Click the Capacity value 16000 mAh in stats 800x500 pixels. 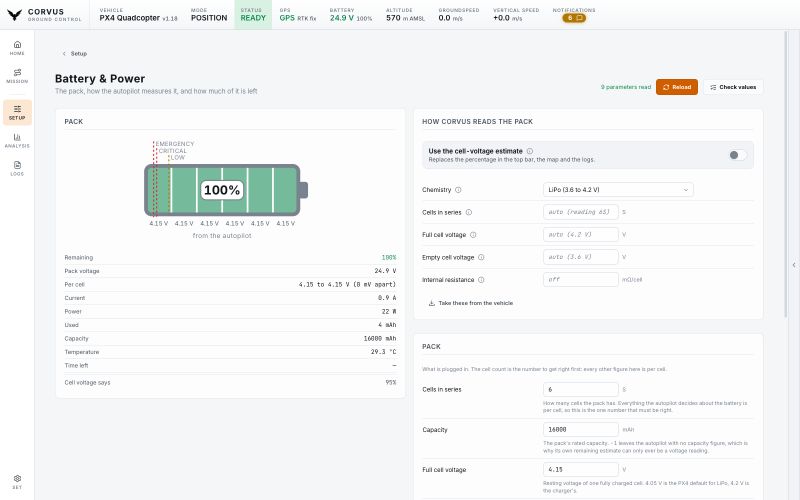(380, 339)
